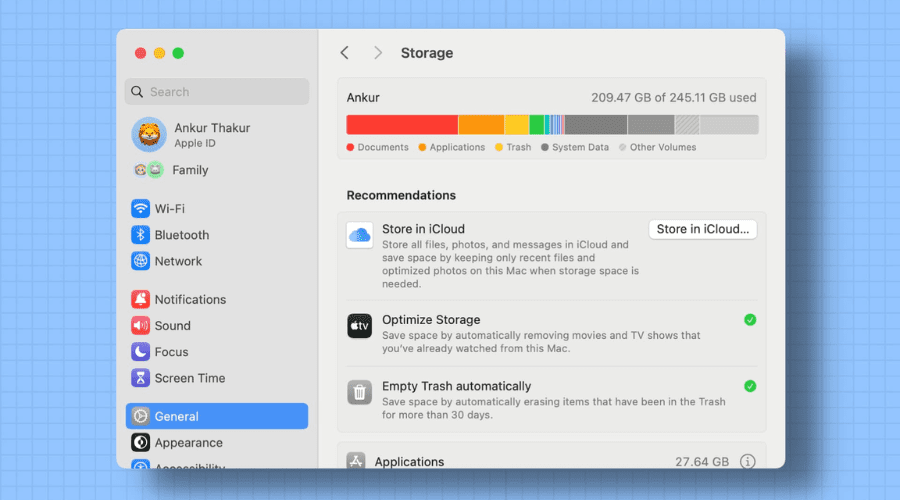Image resolution: width=900 pixels, height=500 pixels.
Task: Minimize window with the yellow button
Action: [160, 53]
